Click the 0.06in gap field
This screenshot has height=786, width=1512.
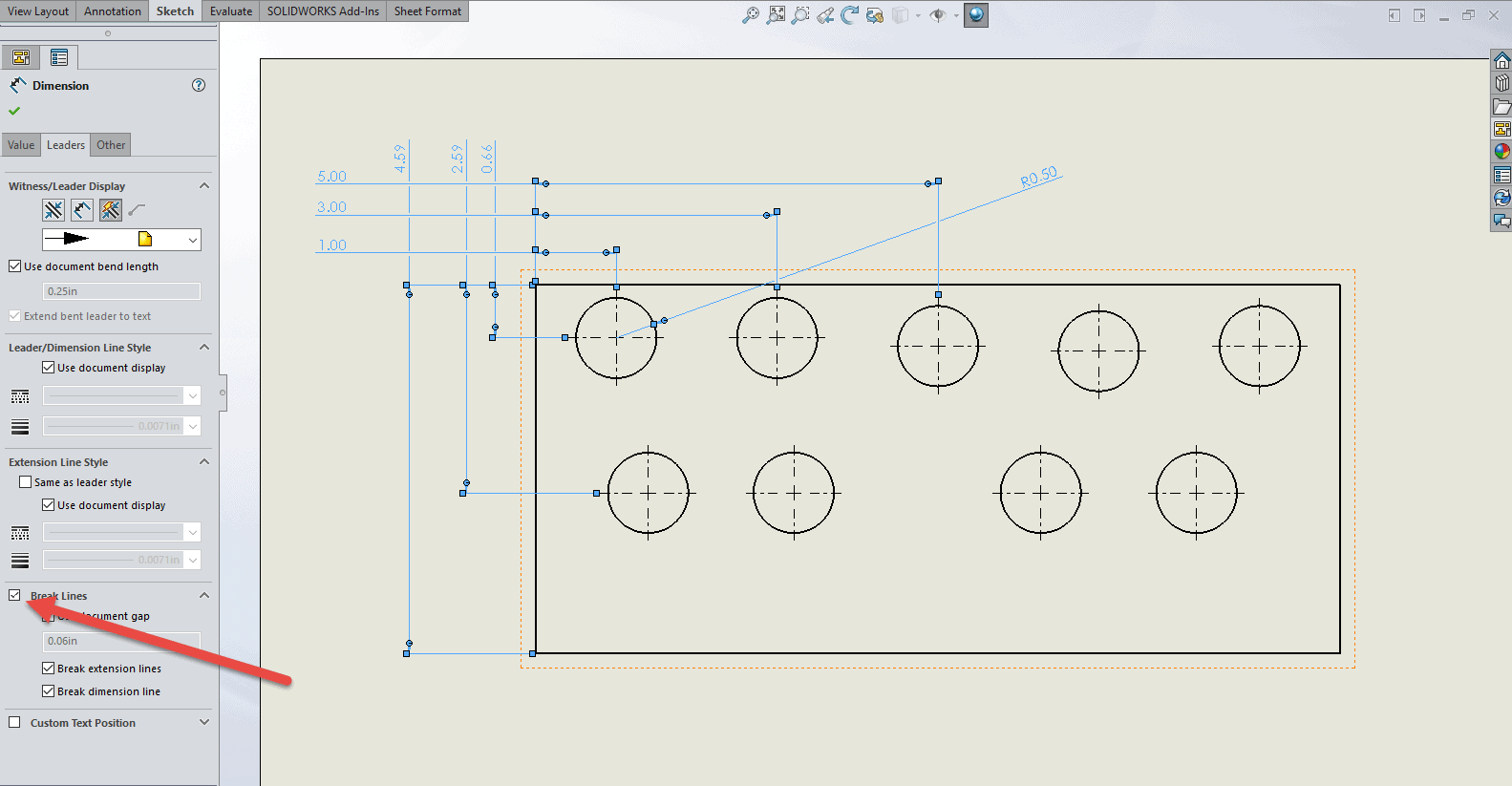coord(121,641)
